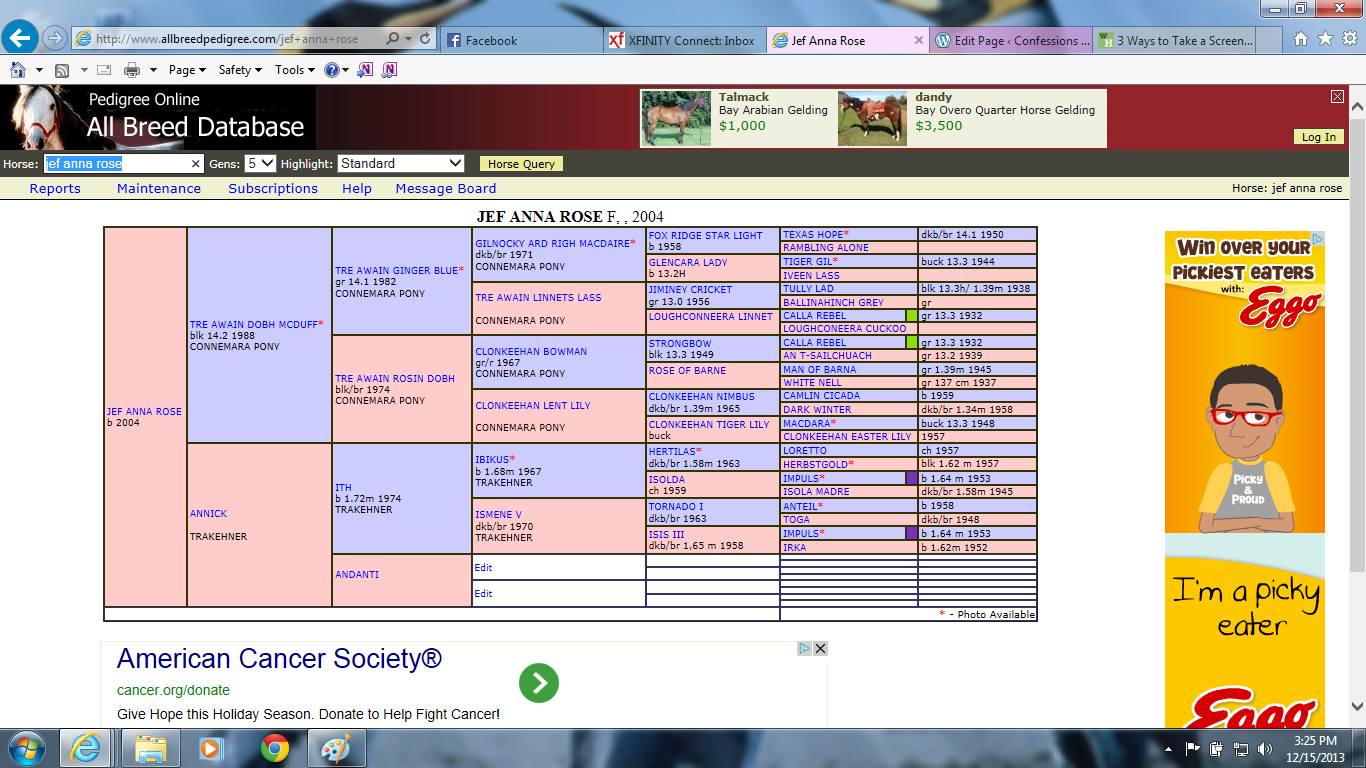Open the Favorites star icon
1366x768 pixels.
[1324, 40]
